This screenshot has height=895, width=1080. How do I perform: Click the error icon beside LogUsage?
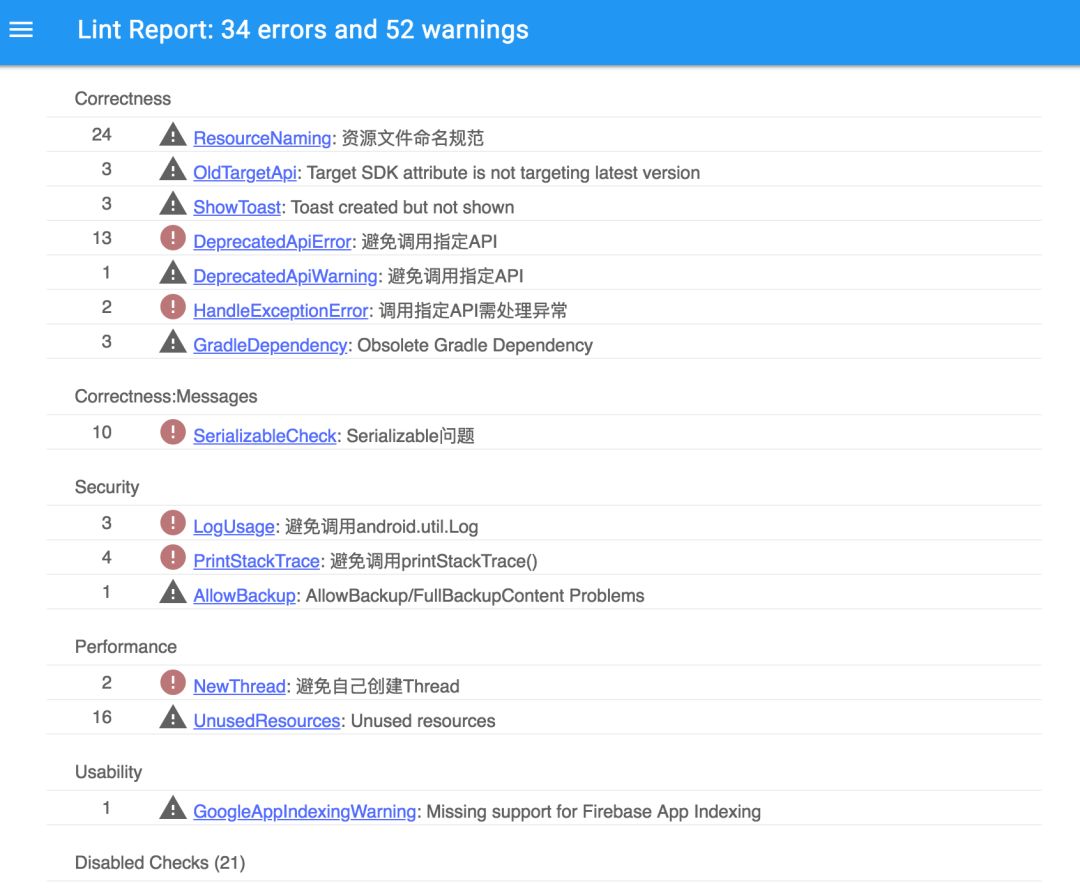coord(173,525)
